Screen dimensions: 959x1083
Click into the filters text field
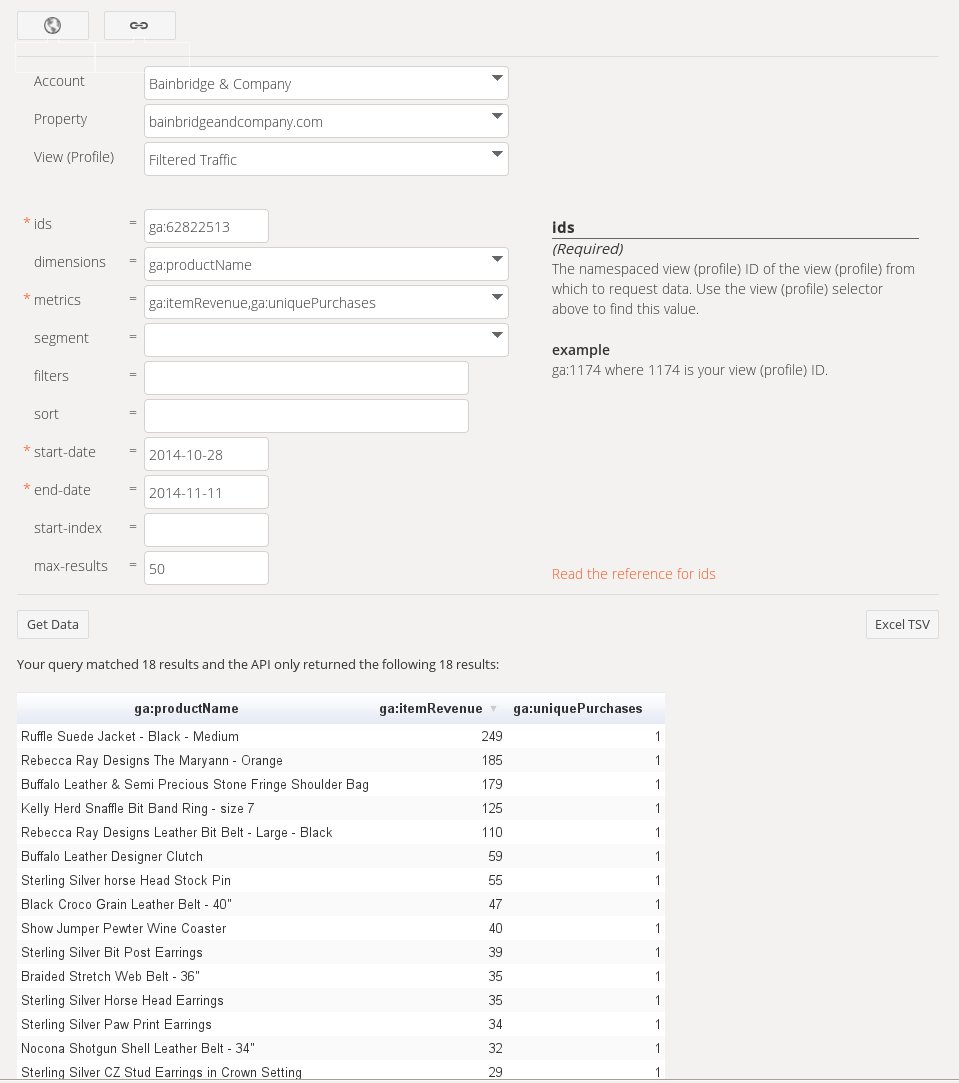coord(306,378)
